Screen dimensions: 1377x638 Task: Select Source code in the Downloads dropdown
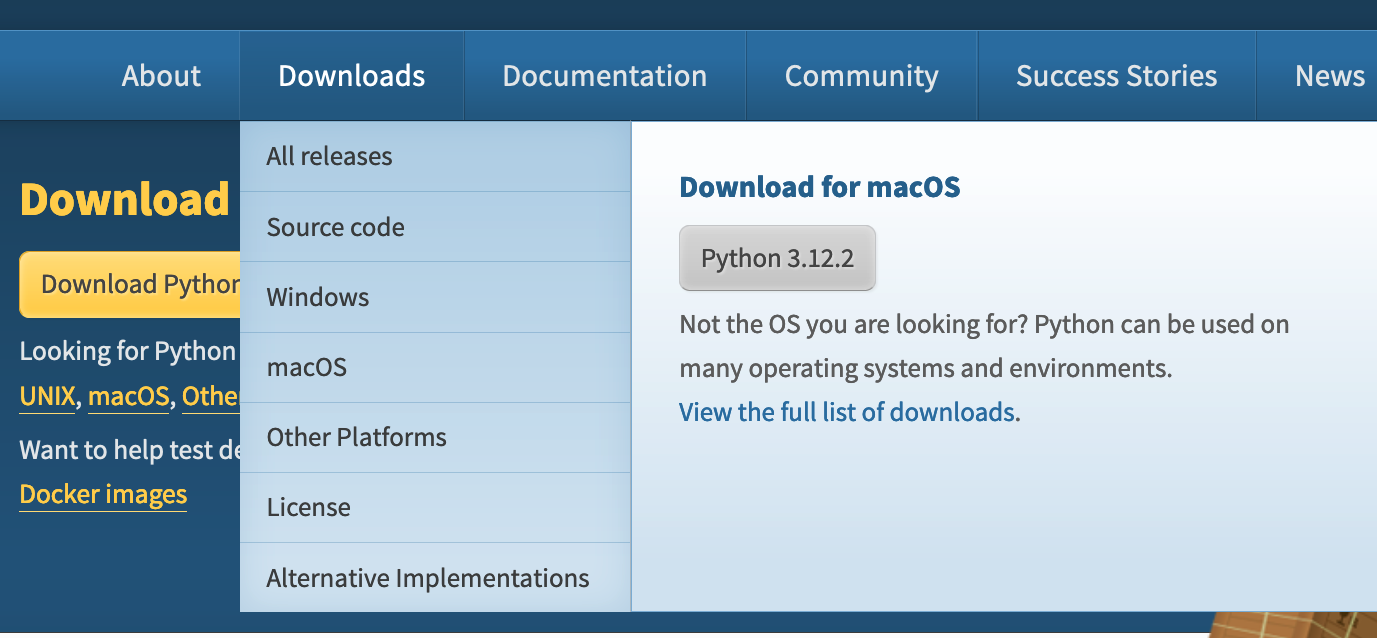(435, 227)
